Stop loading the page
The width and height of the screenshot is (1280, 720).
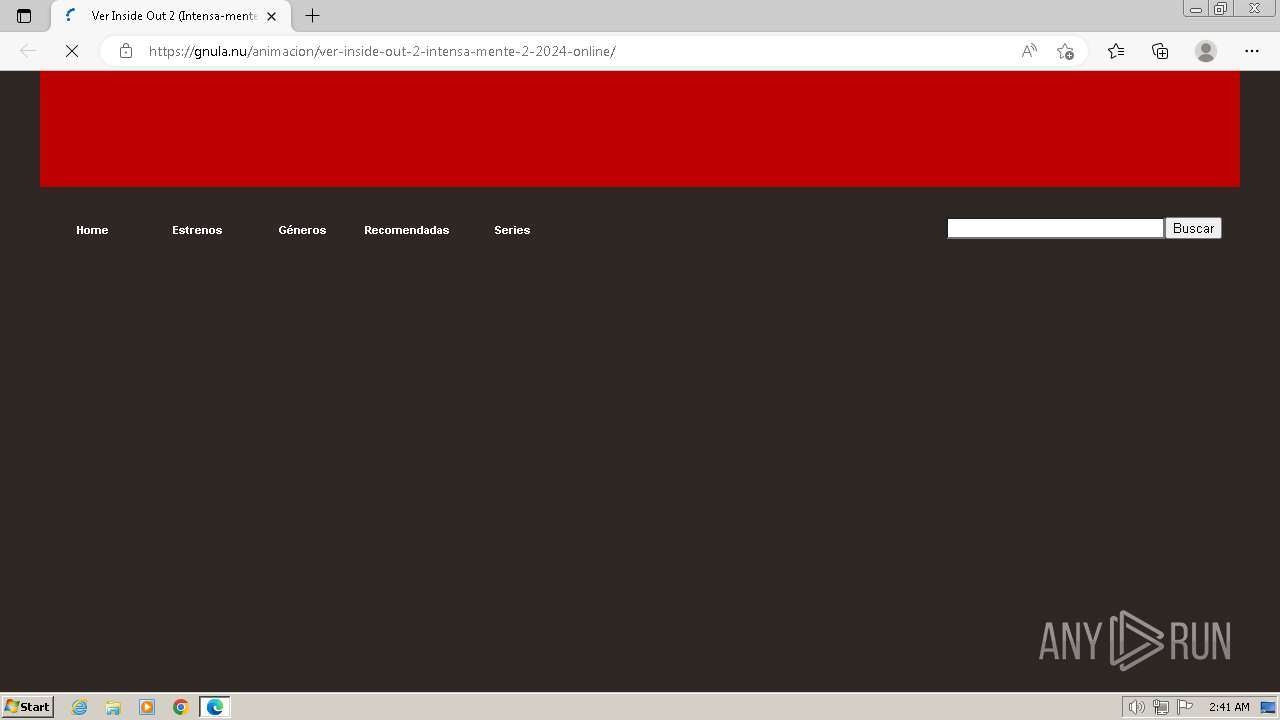pyautogui.click(x=72, y=51)
